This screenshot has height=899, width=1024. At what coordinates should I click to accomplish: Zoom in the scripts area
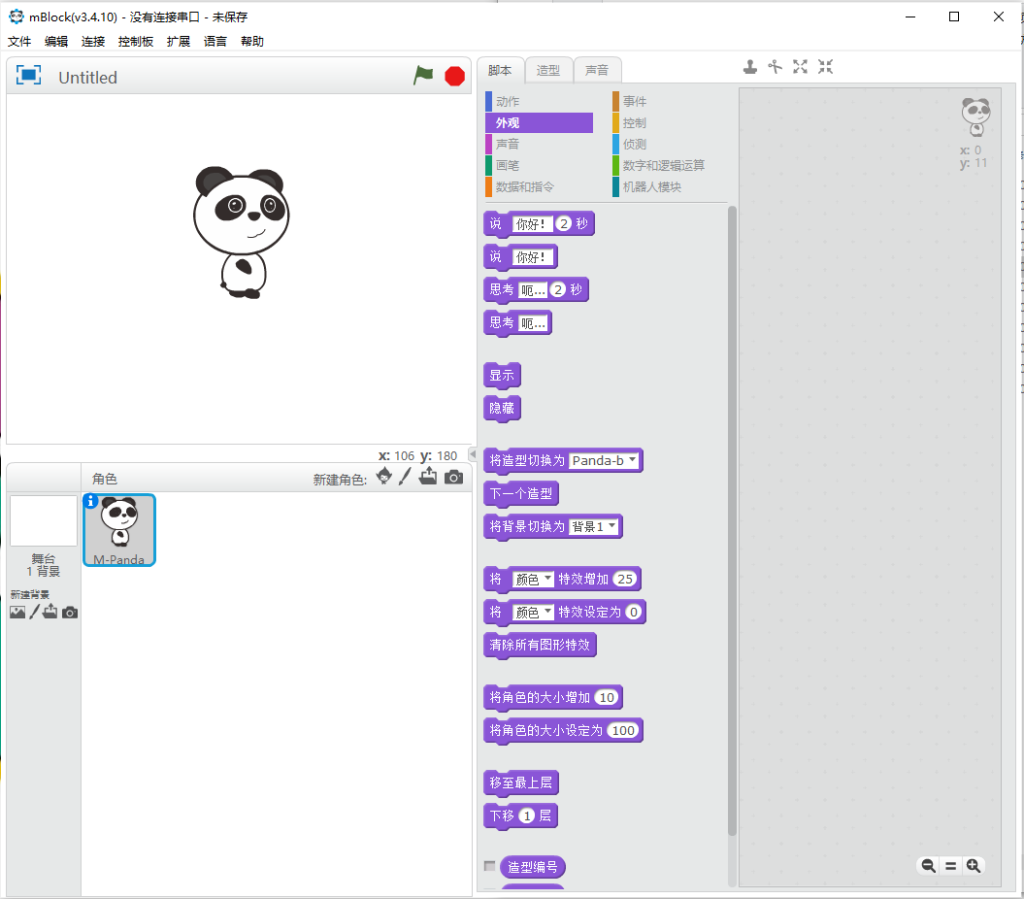click(972, 866)
